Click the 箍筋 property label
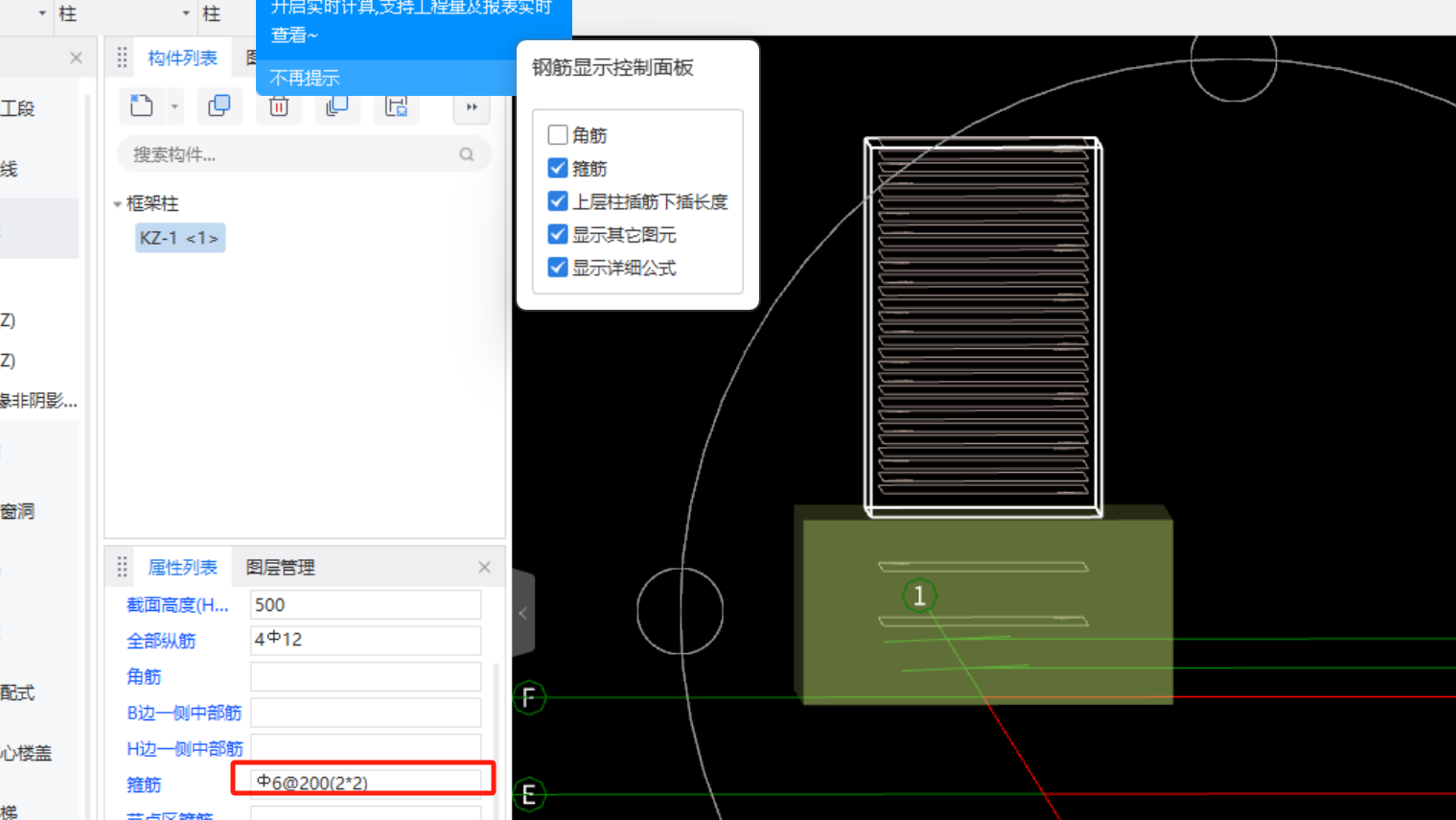 click(x=144, y=785)
